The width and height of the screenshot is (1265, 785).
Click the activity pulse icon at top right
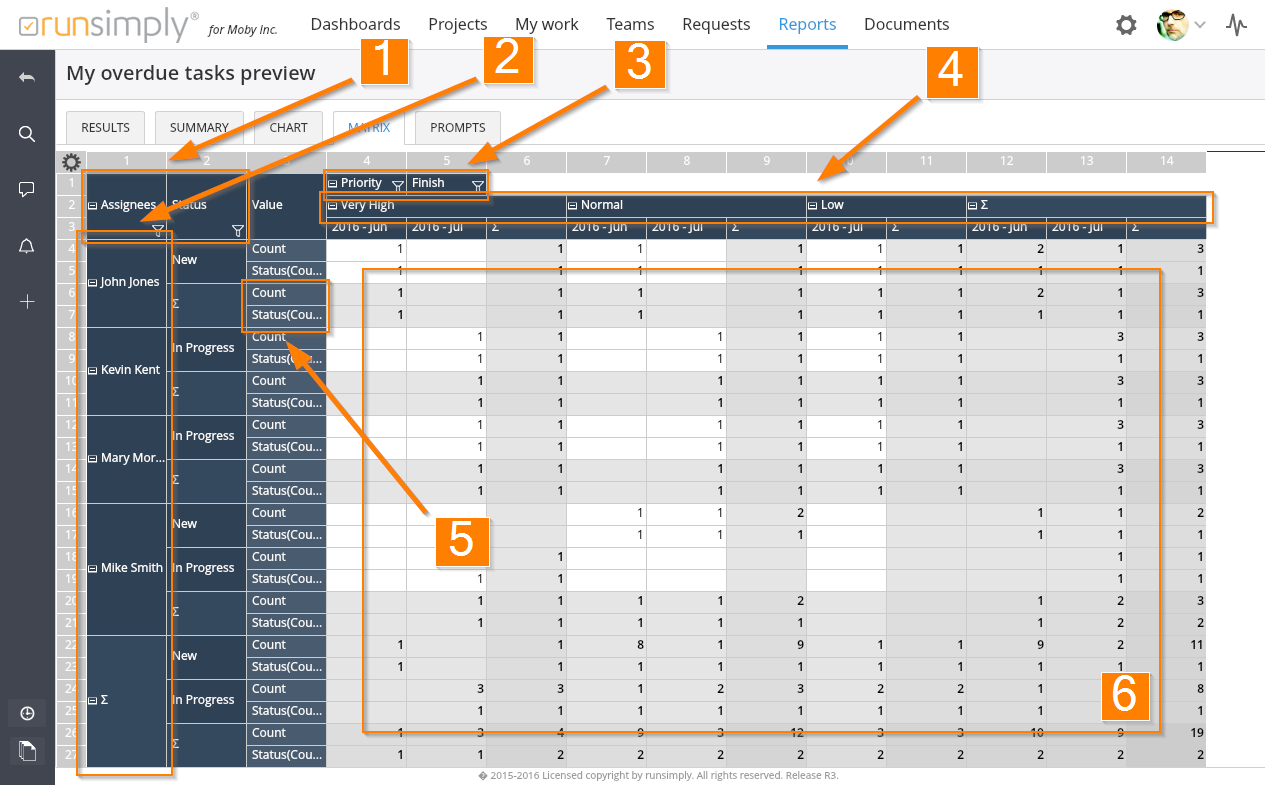[x=1237, y=25]
